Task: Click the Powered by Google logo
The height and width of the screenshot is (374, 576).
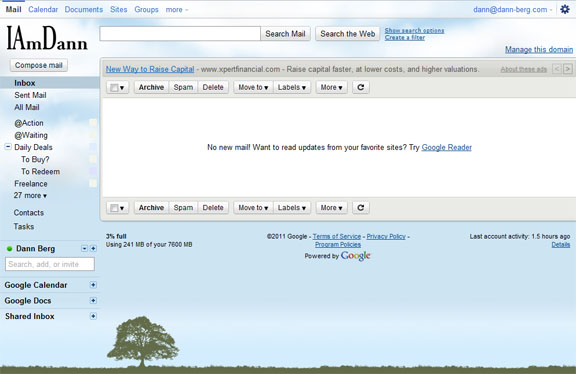Action: (356, 256)
